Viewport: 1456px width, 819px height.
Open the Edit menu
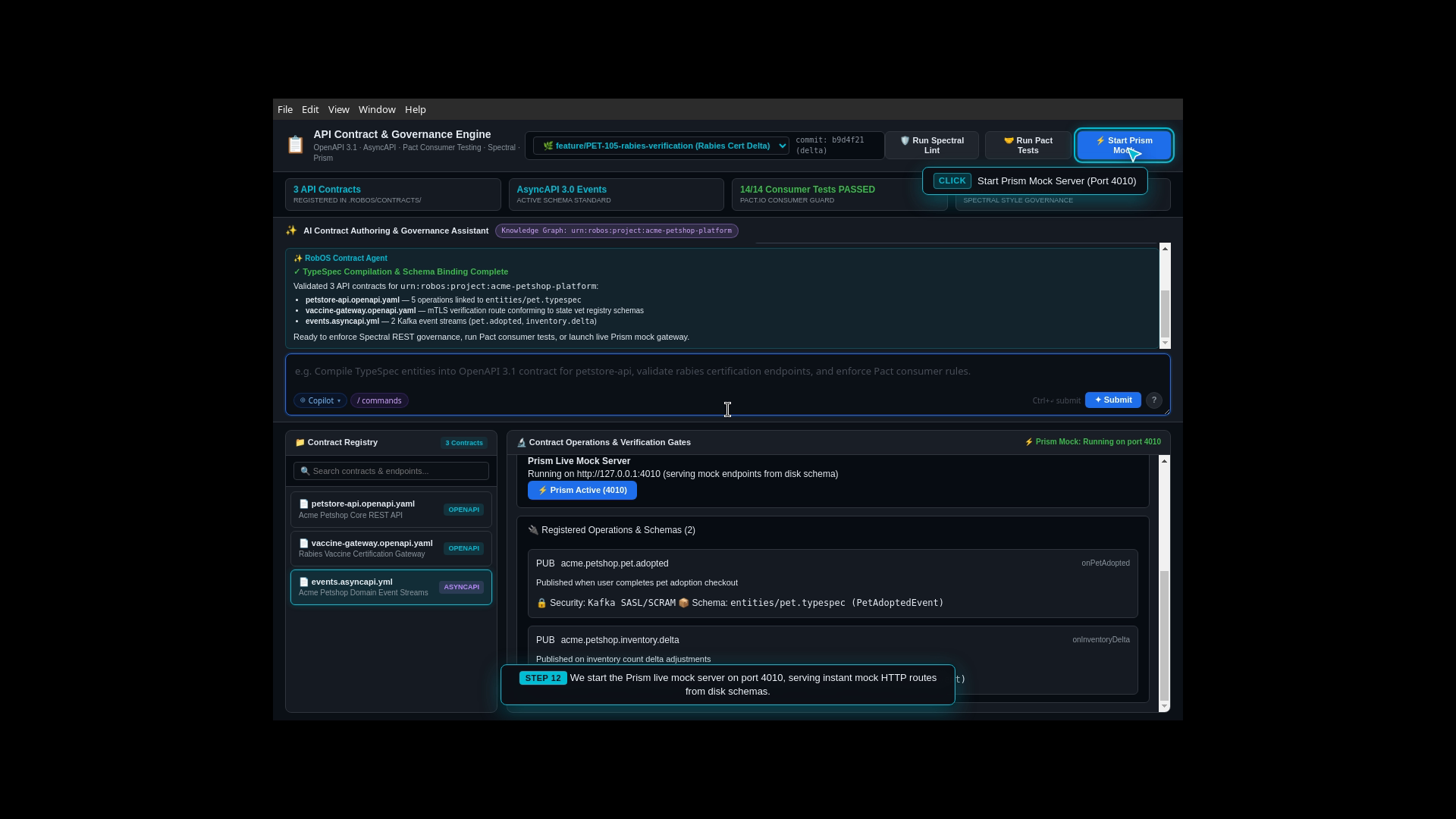pos(310,109)
